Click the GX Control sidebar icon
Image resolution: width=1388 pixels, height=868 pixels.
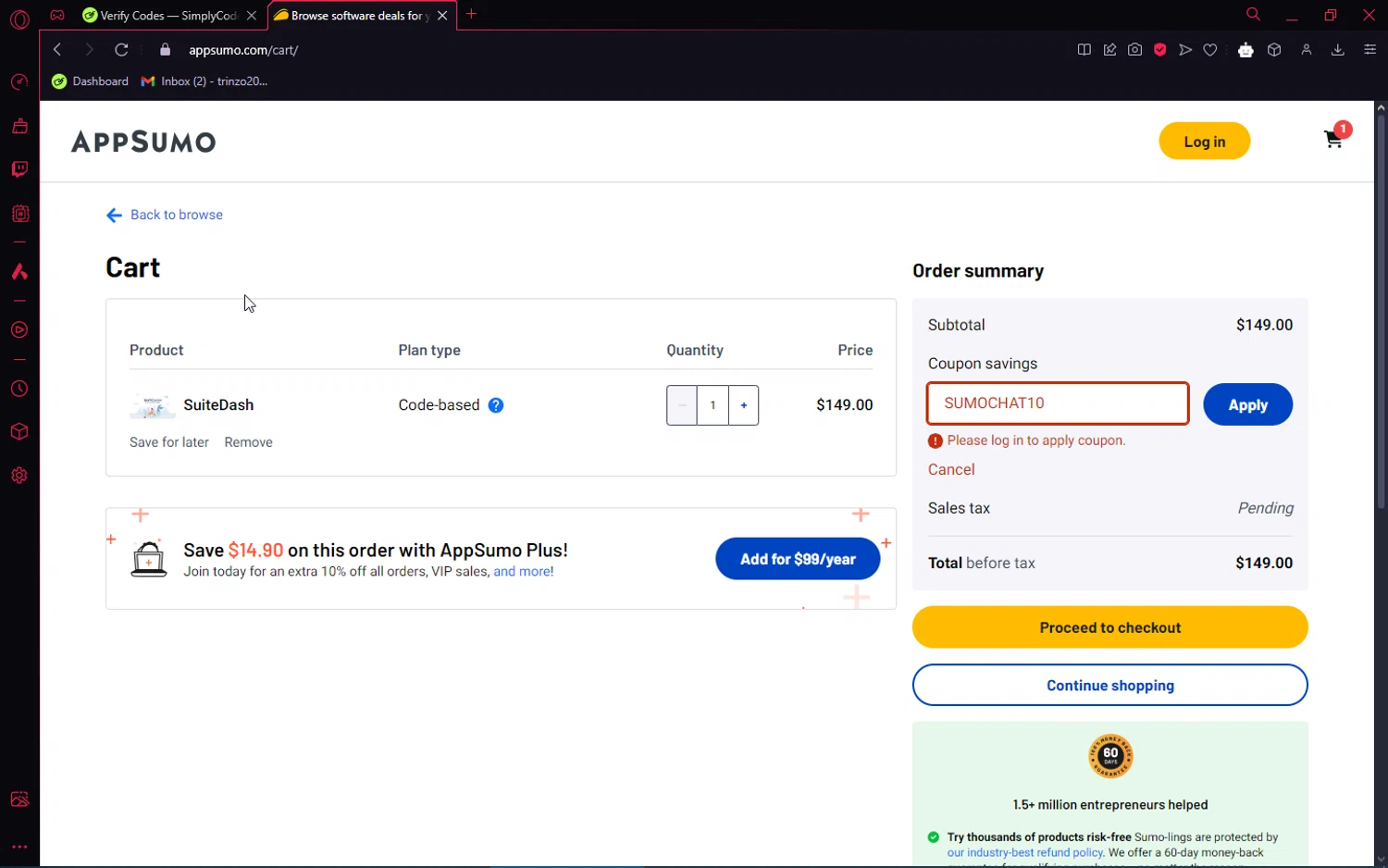click(19, 82)
